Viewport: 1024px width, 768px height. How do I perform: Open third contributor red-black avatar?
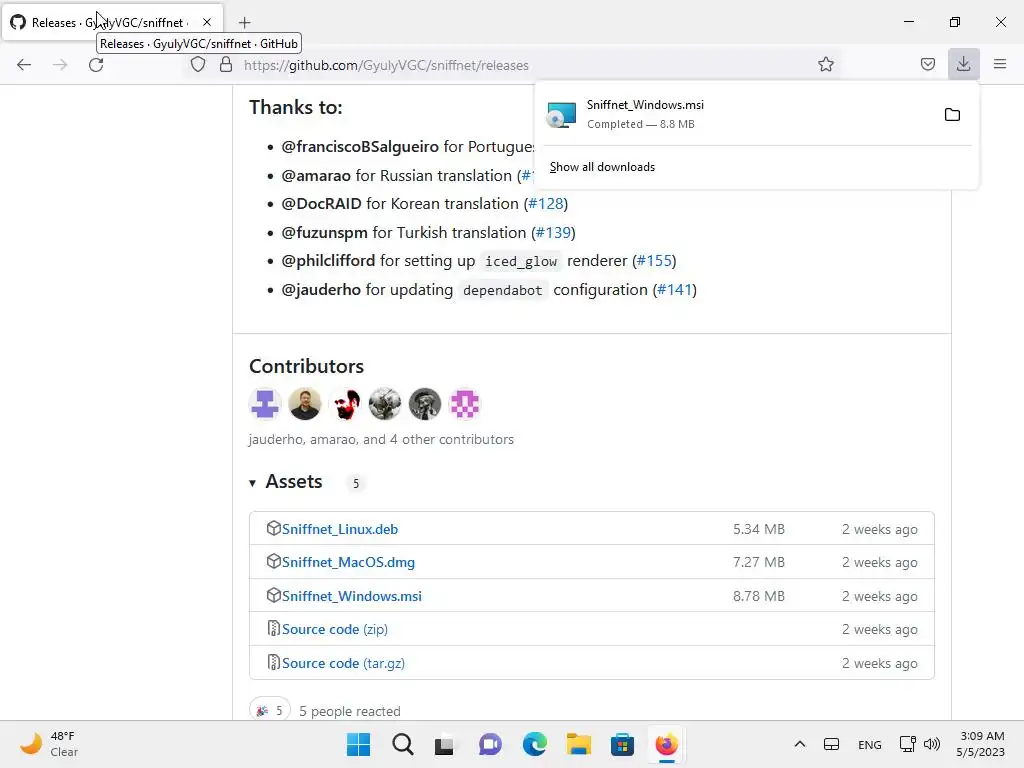click(x=345, y=404)
